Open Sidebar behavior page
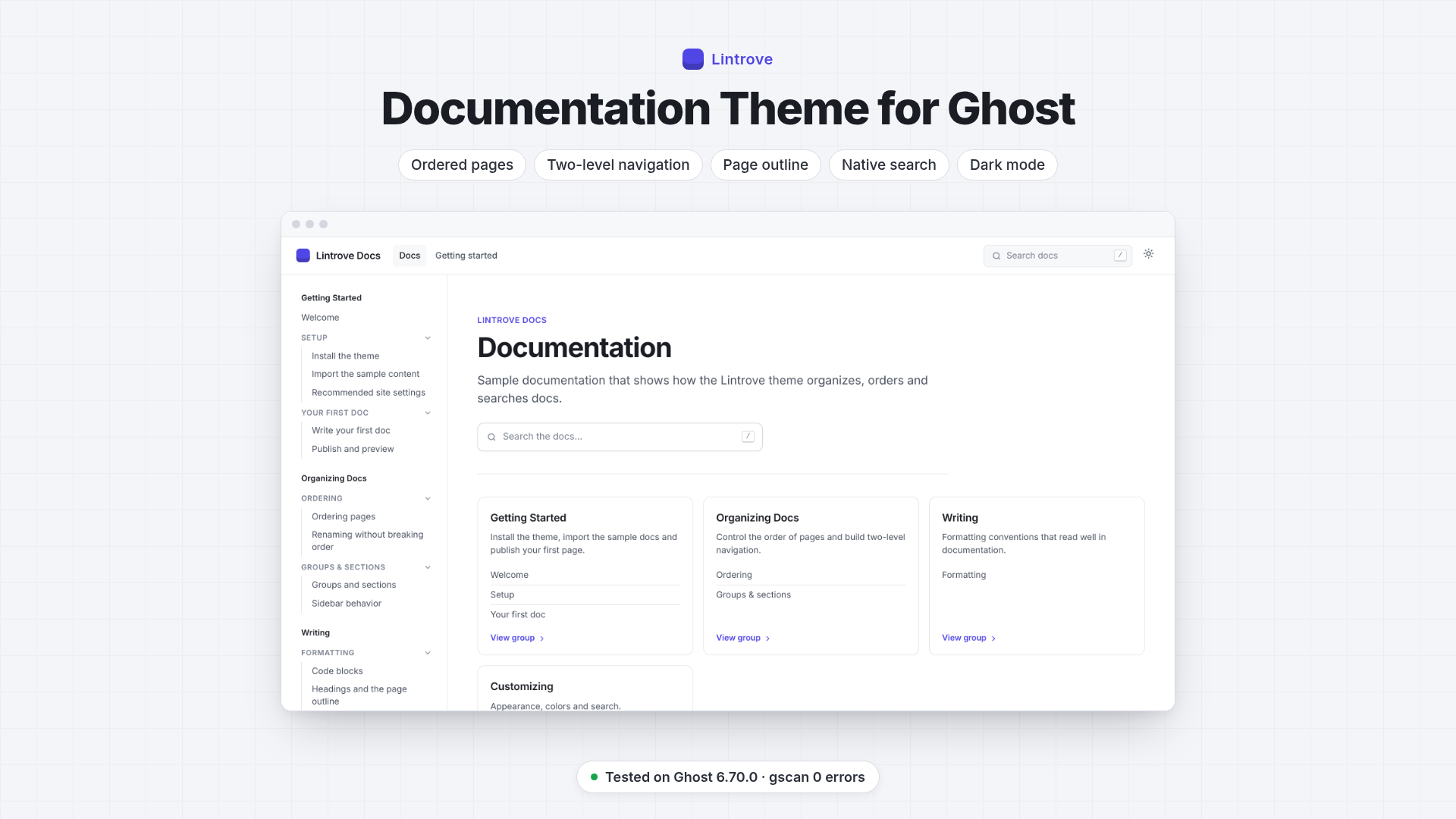Screen dimensions: 1456x819 pyautogui.click(x=347, y=604)
